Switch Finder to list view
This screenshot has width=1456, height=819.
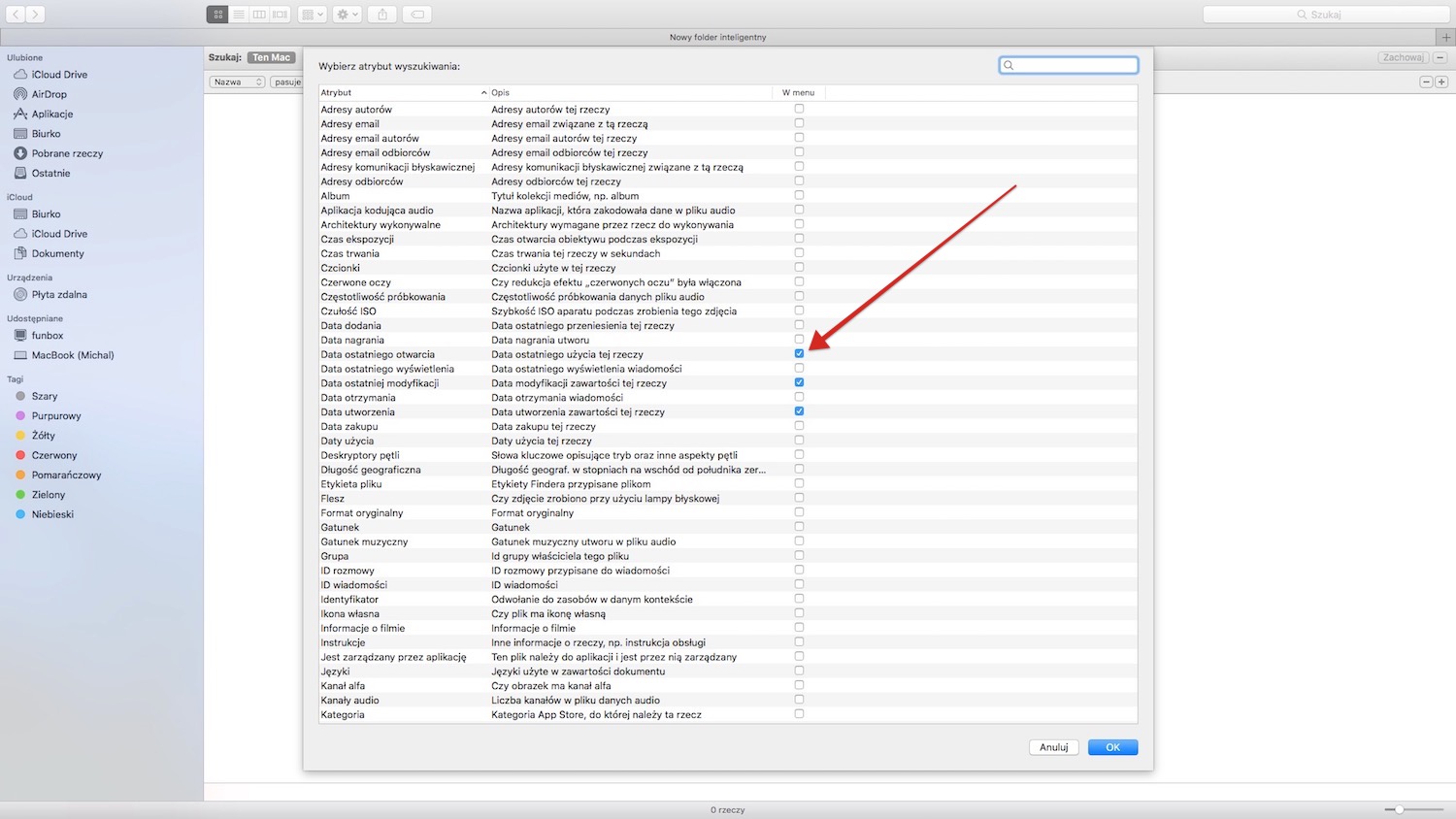pos(239,14)
